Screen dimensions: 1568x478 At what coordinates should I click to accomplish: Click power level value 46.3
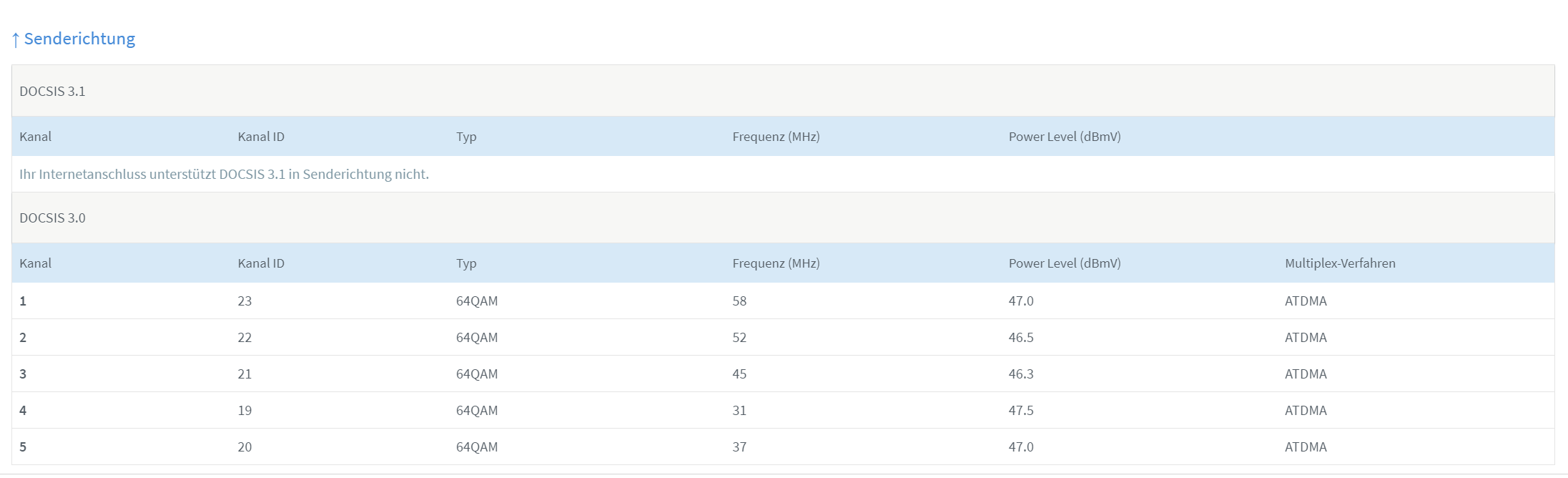(1020, 374)
